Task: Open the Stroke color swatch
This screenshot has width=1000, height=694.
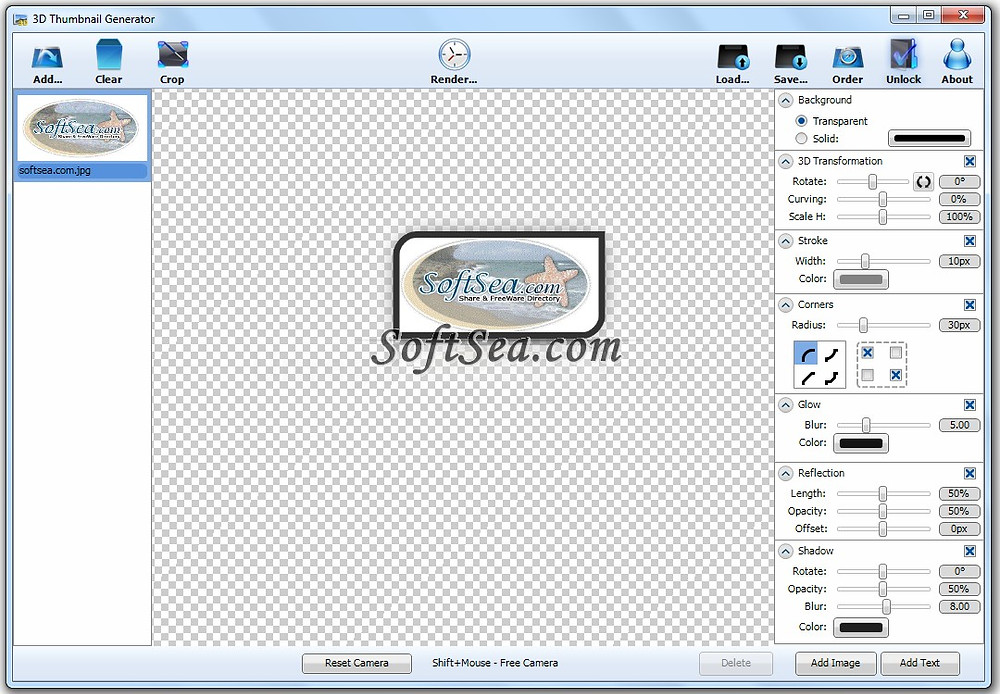Action: point(861,279)
